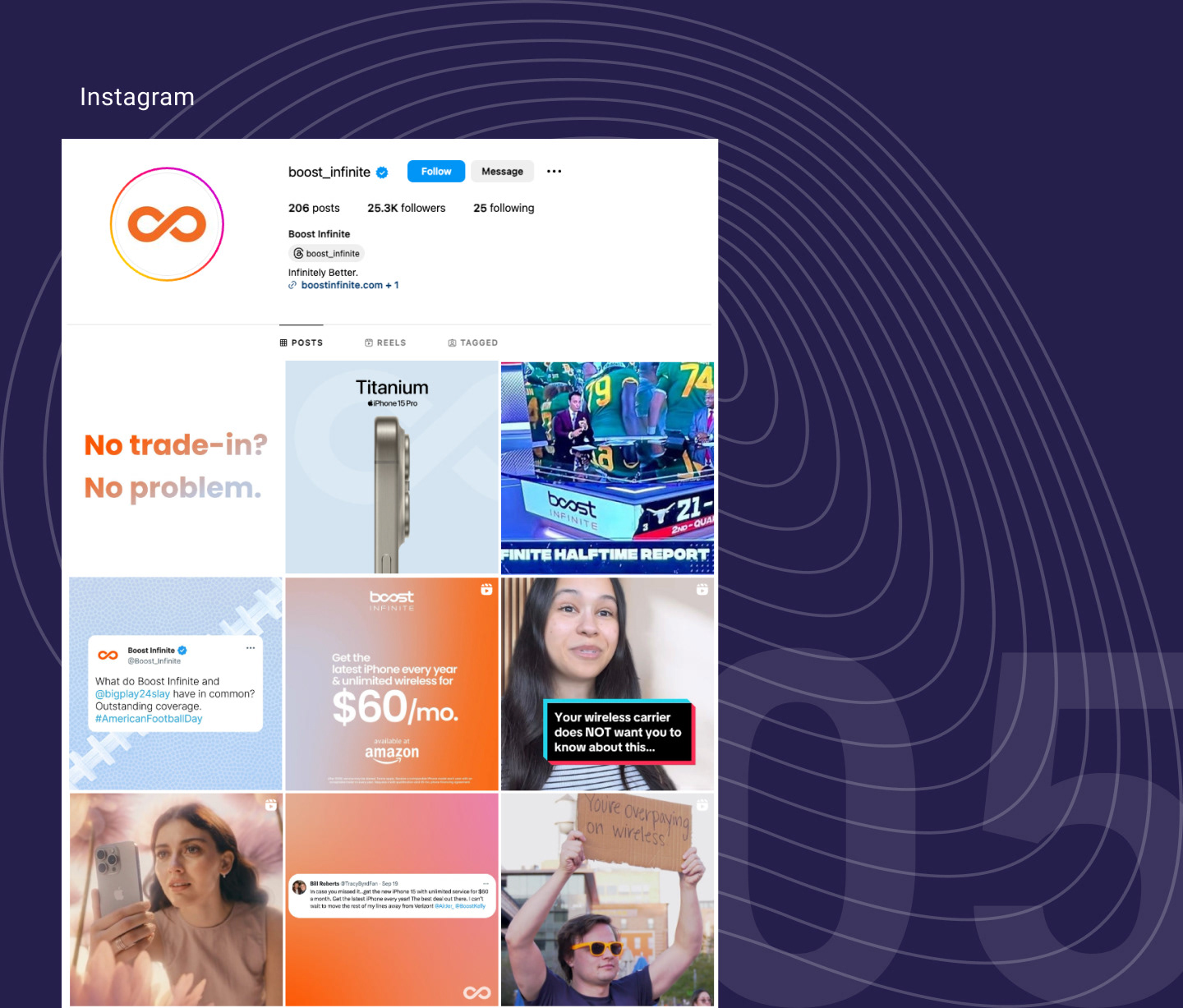Open the boostinfinite.com link
The height and width of the screenshot is (1008, 1183).
(x=343, y=285)
